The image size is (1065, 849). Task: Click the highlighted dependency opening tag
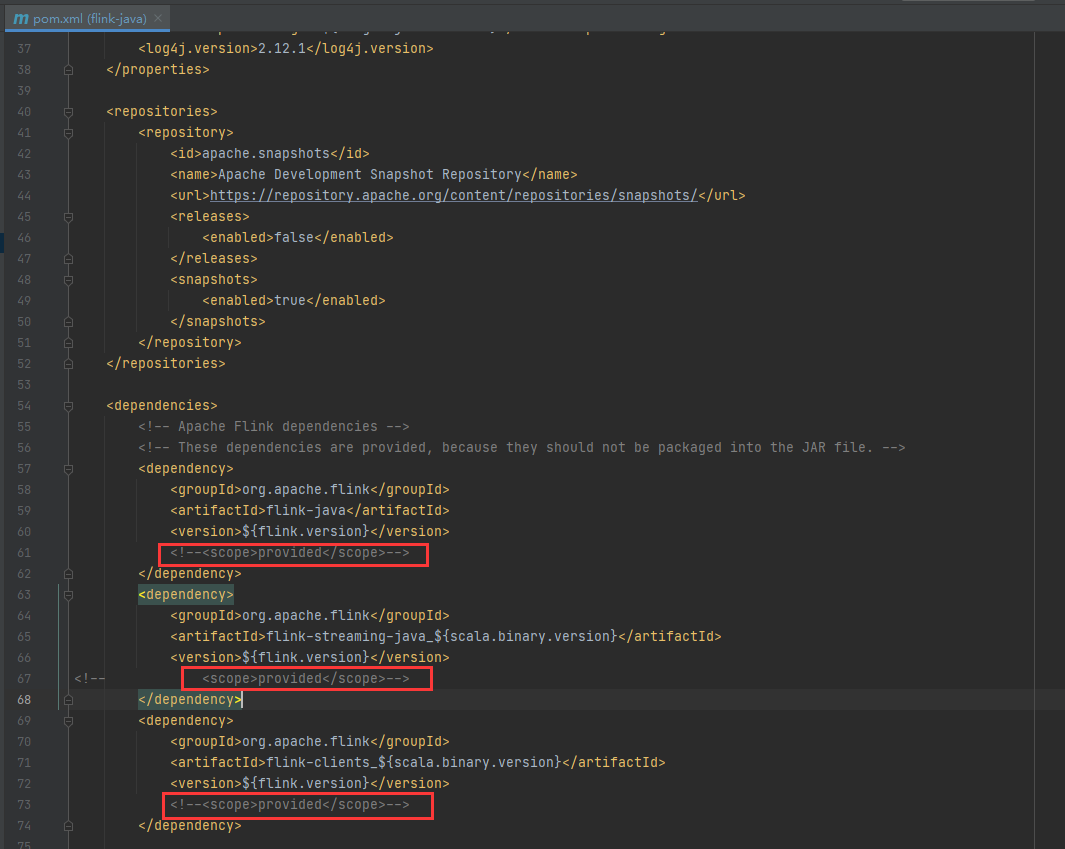[x=185, y=594]
